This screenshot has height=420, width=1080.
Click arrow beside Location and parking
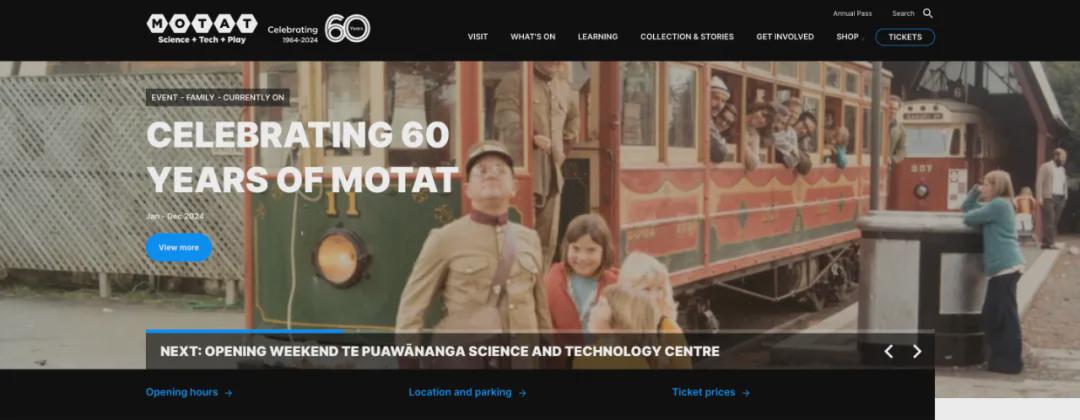click(522, 393)
